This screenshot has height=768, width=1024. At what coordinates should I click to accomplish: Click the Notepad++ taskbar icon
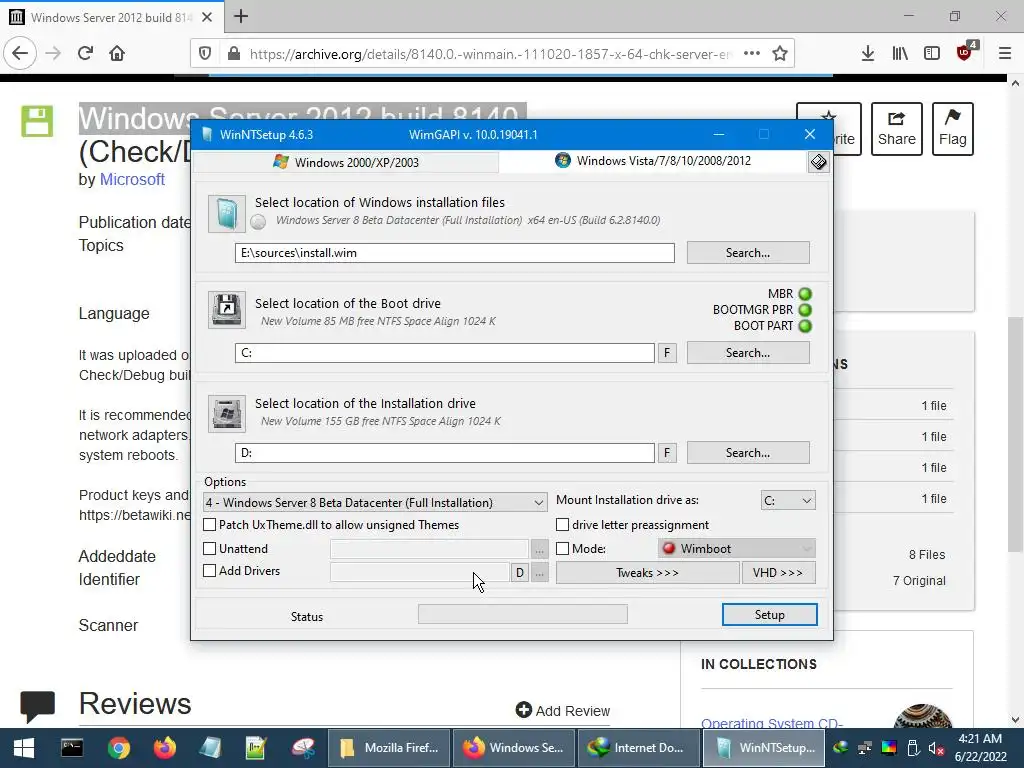256,748
